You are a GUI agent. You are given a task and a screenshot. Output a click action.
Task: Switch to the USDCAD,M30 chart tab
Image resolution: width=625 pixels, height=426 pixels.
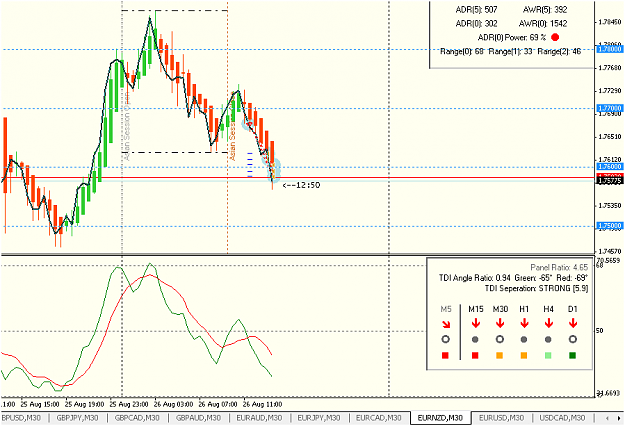point(562,418)
